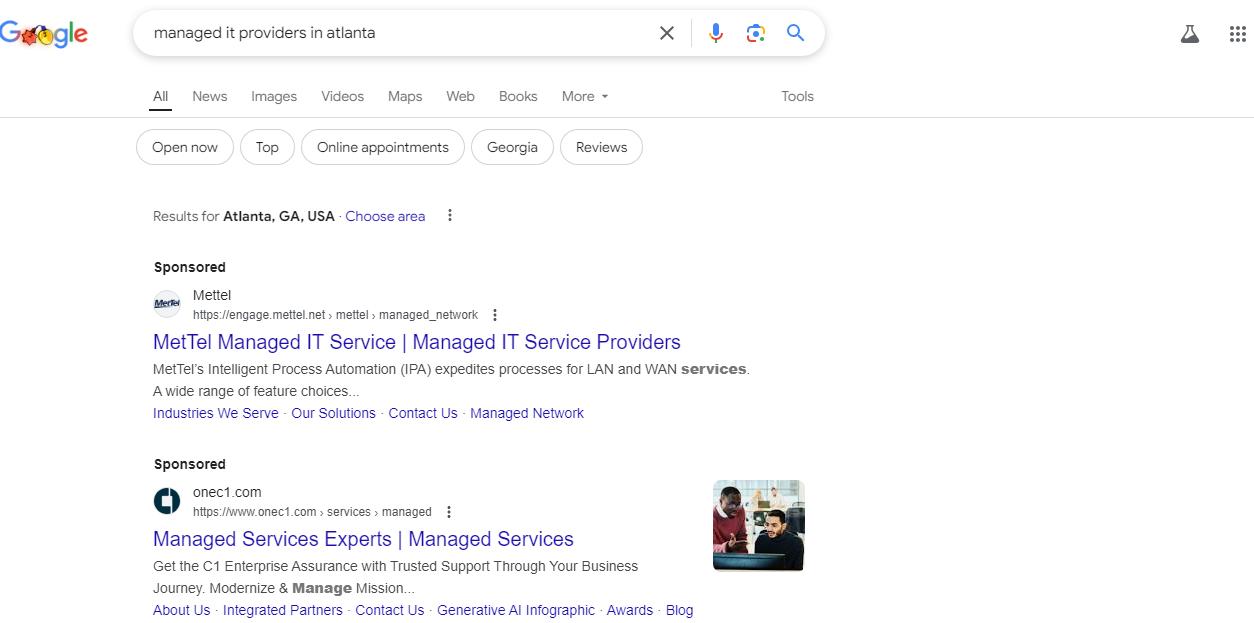Viewport: 1254px width, 623px height.
Task: Open the Awards sitelink
Action: [630, 610]
